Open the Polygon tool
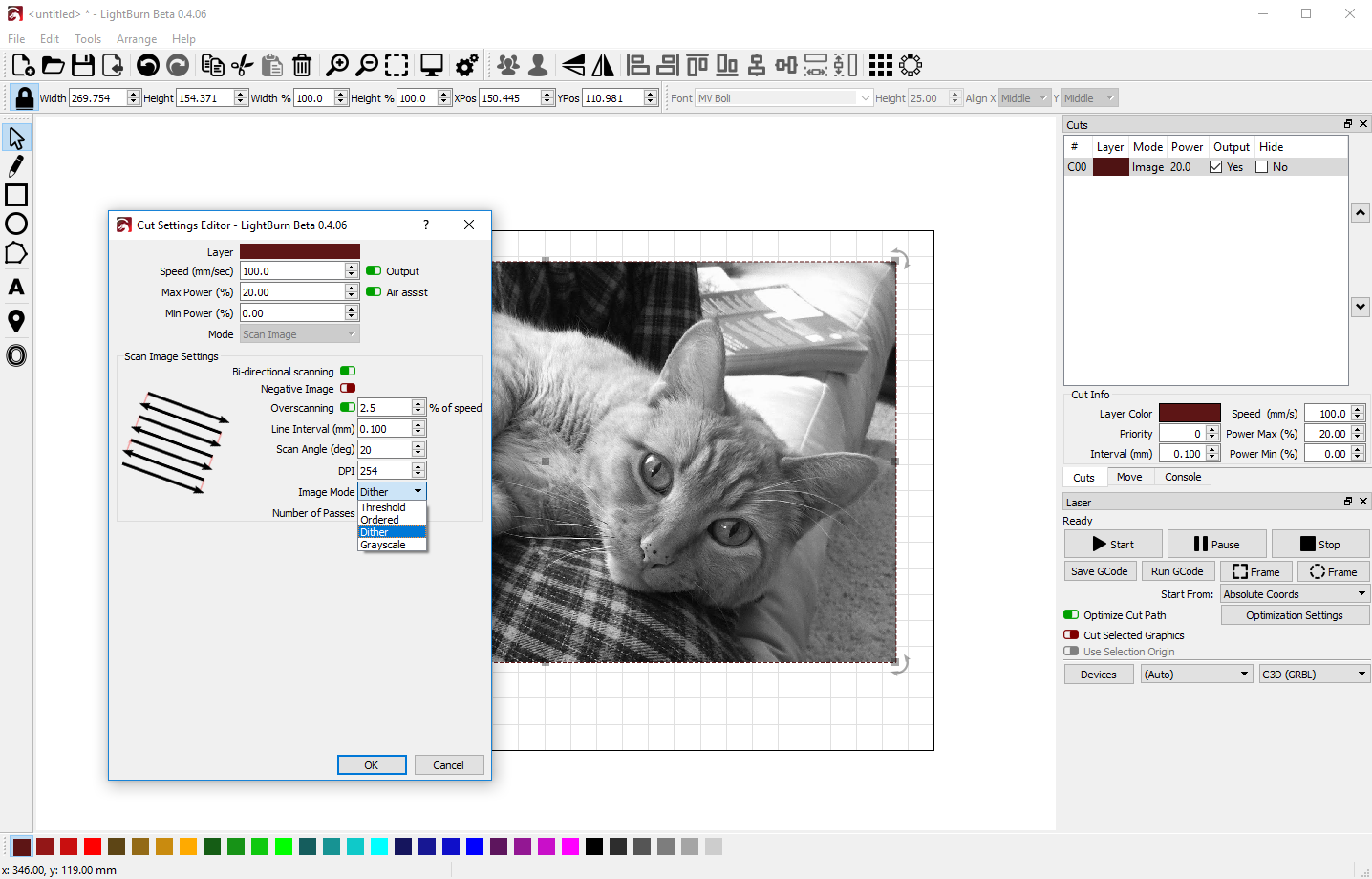1372x879 pixels. click(x=15, y=253)
